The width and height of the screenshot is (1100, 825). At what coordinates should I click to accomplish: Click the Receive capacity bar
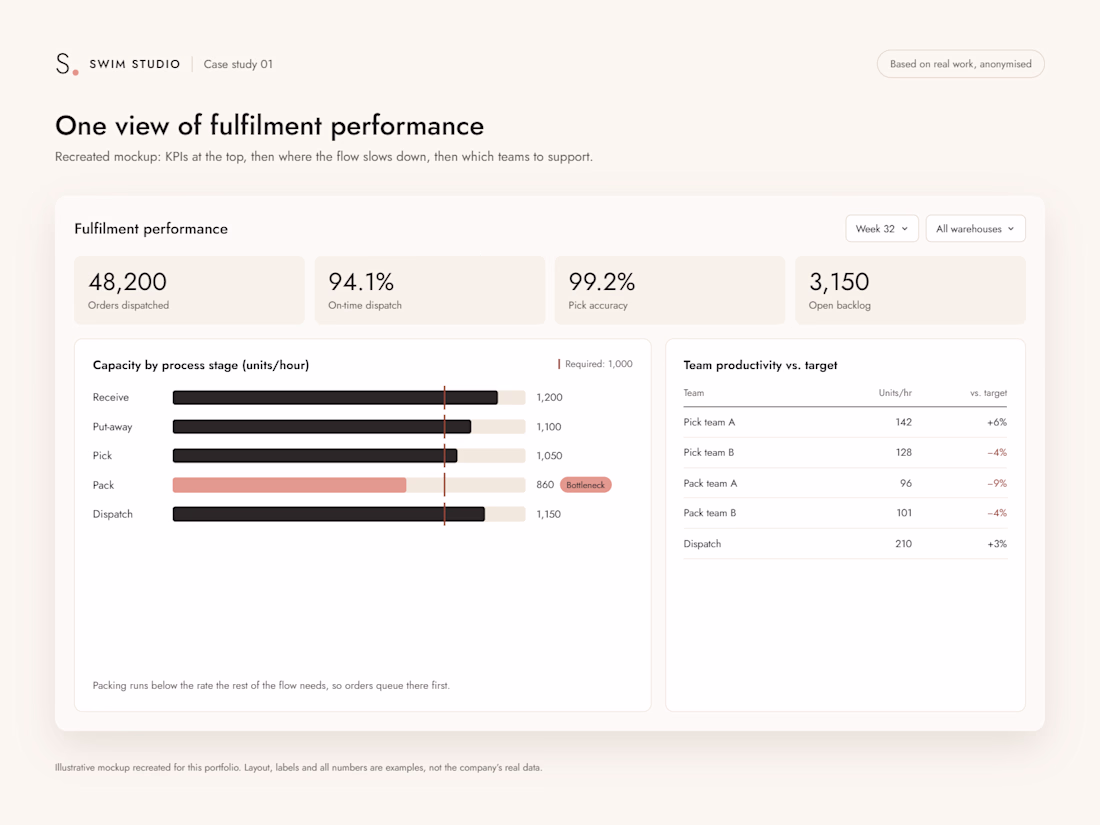coord(335,398)
